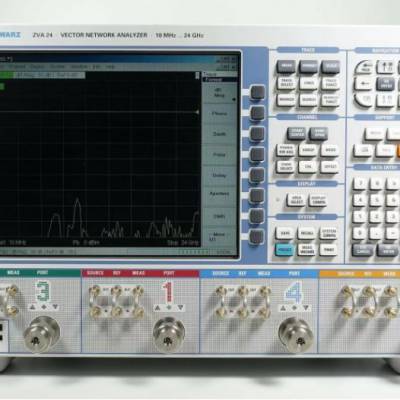Tap the up arrow under port 1
The height and width of the screenshot is (400, 400).
[157, 307]
